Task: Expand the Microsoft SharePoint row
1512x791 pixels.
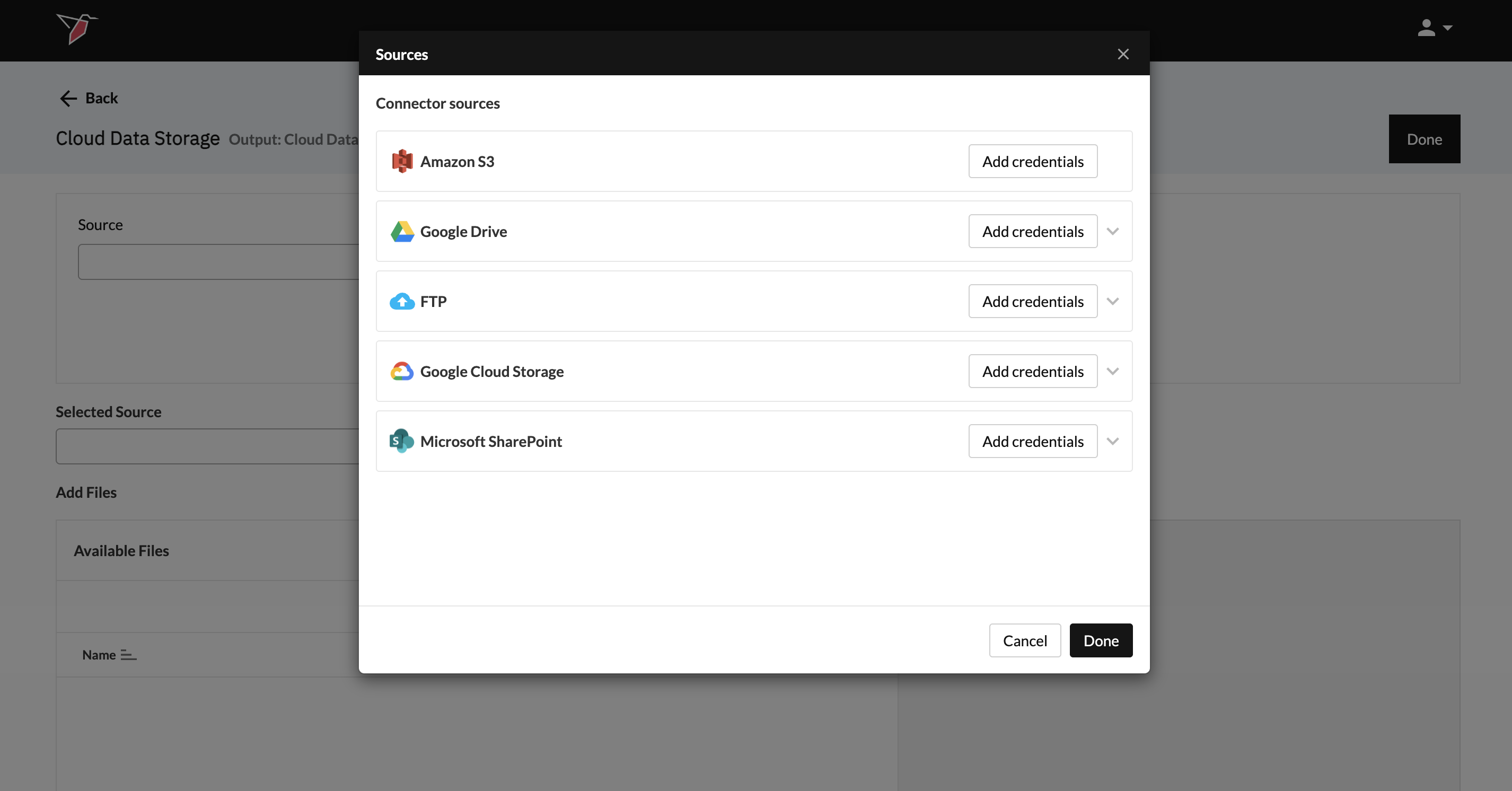Action: [x=1112, y=441]
